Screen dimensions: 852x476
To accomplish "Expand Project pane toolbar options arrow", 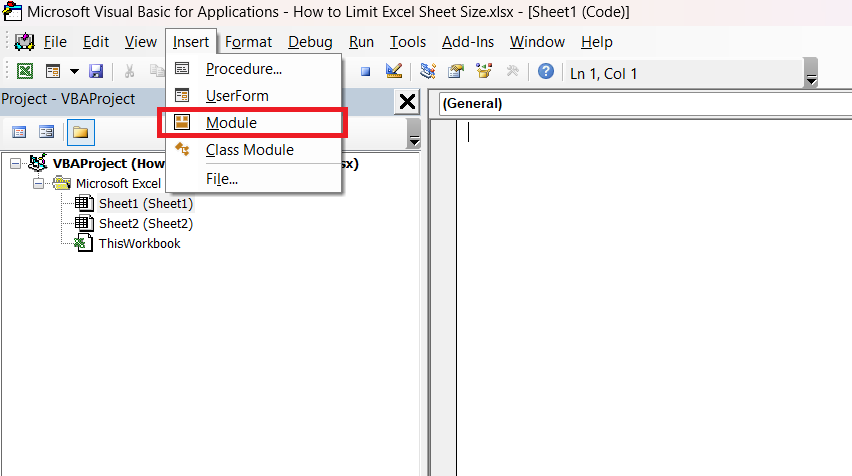I will click(414, 133).
